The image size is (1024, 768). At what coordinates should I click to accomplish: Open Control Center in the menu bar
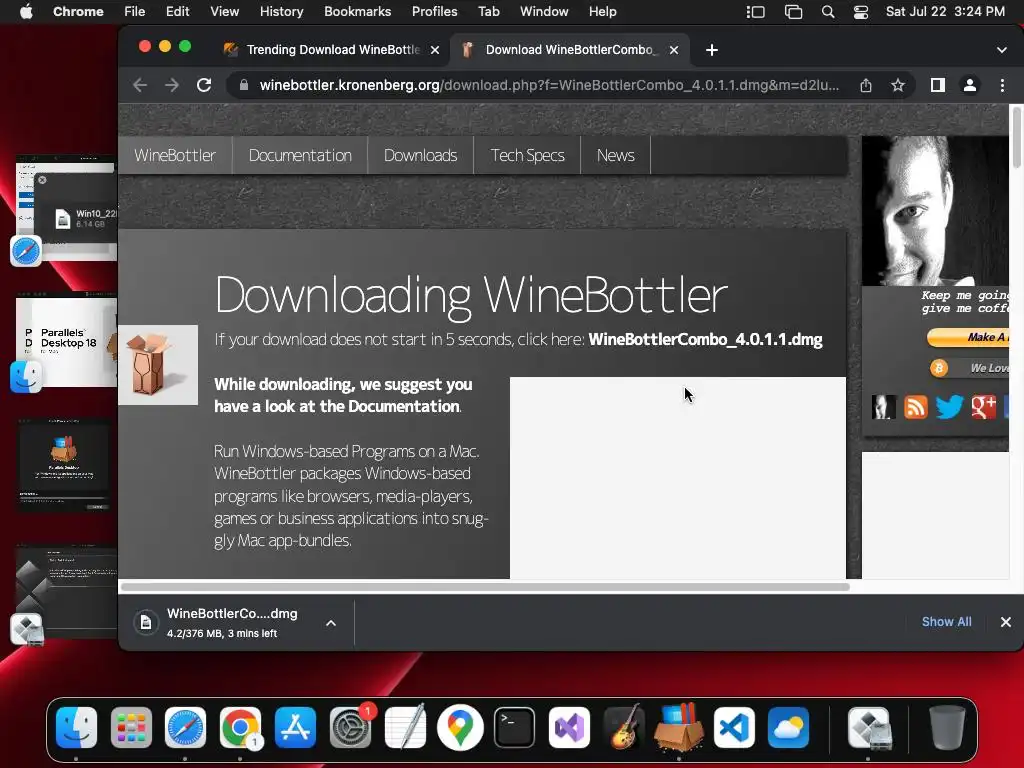tap(861, 12)
